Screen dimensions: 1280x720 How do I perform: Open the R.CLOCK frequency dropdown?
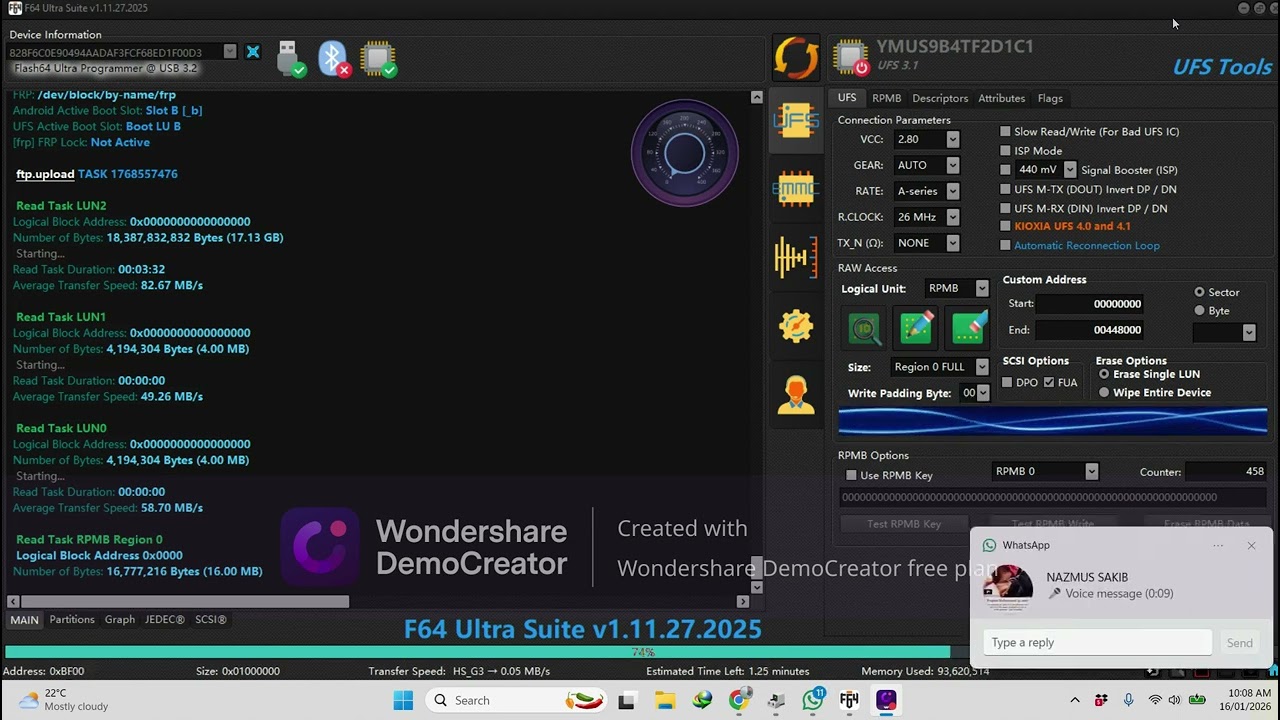coord(952,217)
